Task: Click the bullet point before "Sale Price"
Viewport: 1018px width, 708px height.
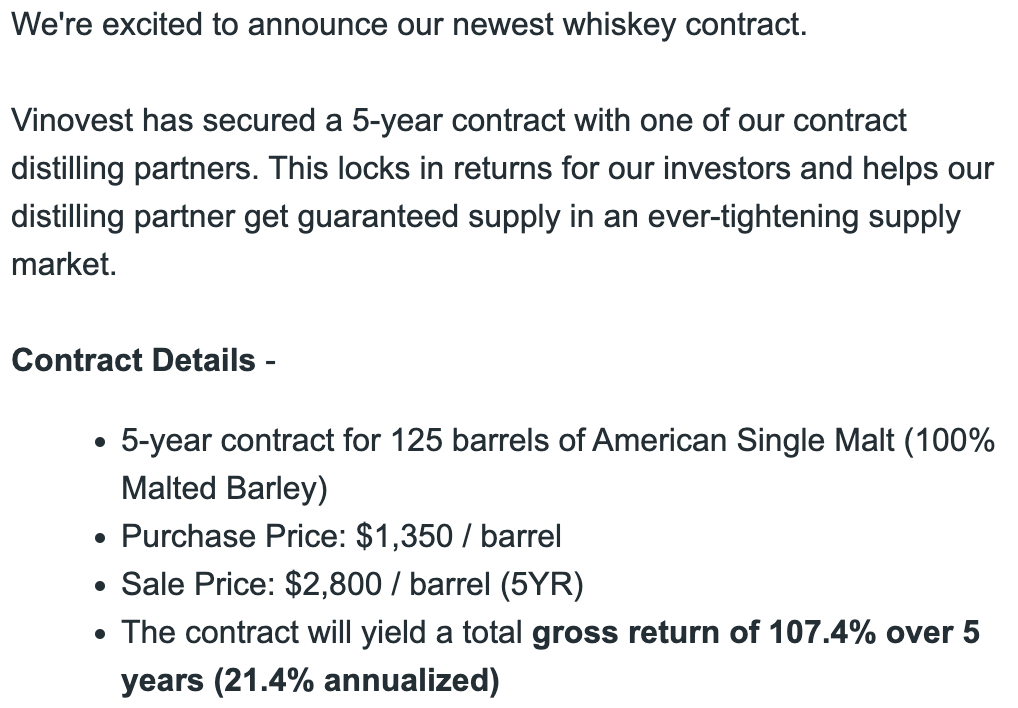Action: click(x=99, y=587)
